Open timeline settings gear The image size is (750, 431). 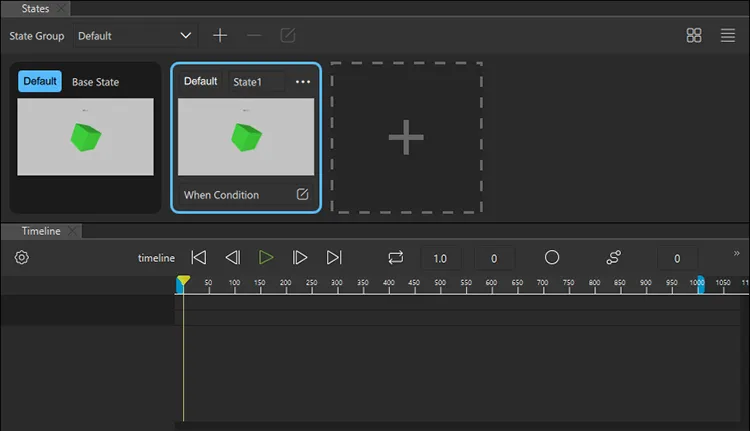(22, 258)
